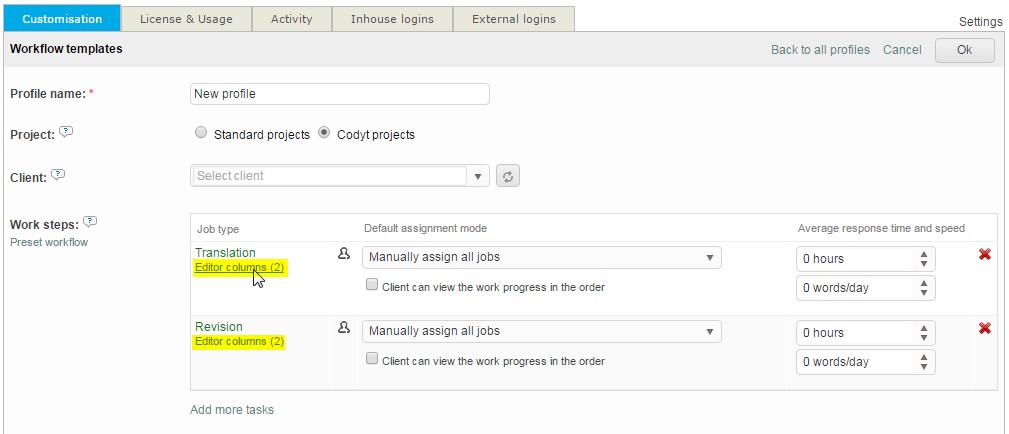Screen dimensions: 1009x434
Task: Click the red X delete icon for Translation
Action: tap(984, 255)
